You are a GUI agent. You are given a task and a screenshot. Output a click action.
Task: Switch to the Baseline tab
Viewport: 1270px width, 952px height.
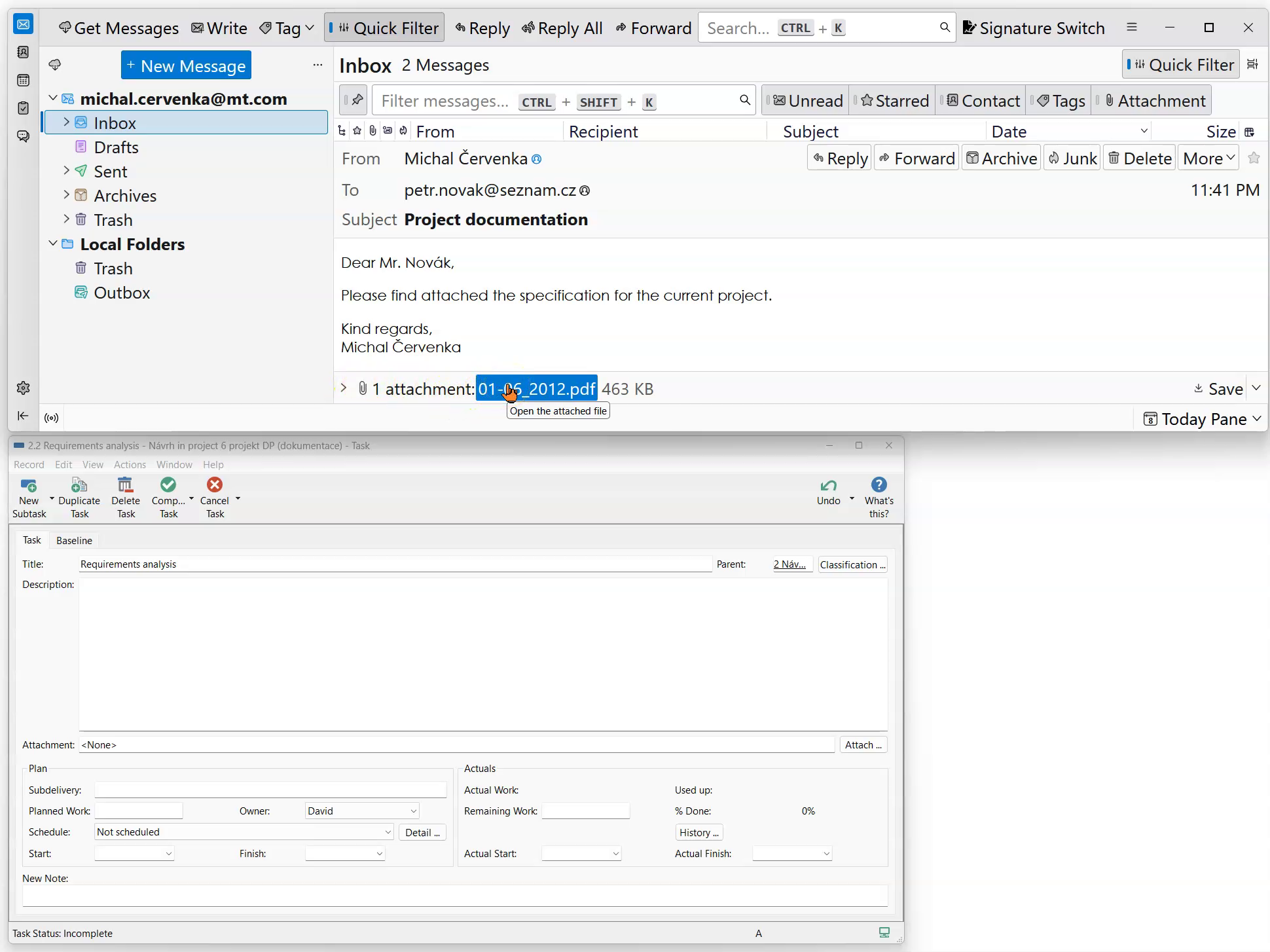click(74, 540)
